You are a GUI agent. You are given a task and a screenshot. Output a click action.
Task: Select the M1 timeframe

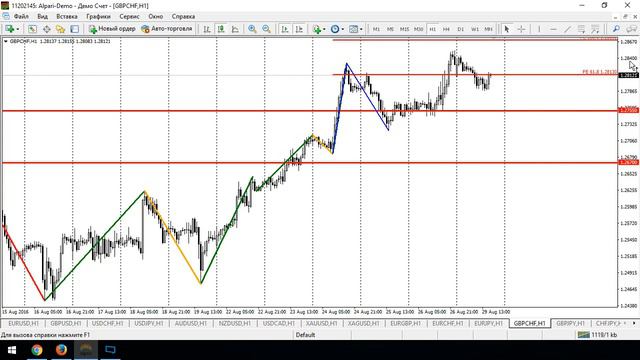pyautogui.click(x=376, y=29)
